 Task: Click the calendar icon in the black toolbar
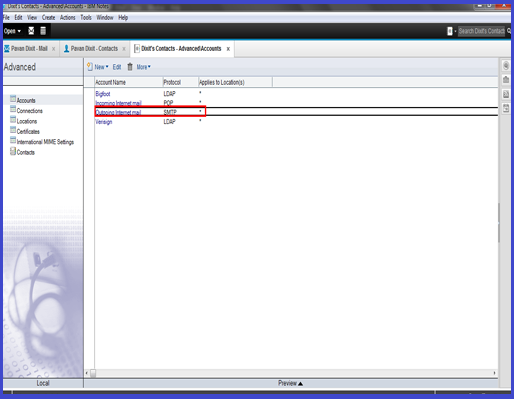point(43,31)
